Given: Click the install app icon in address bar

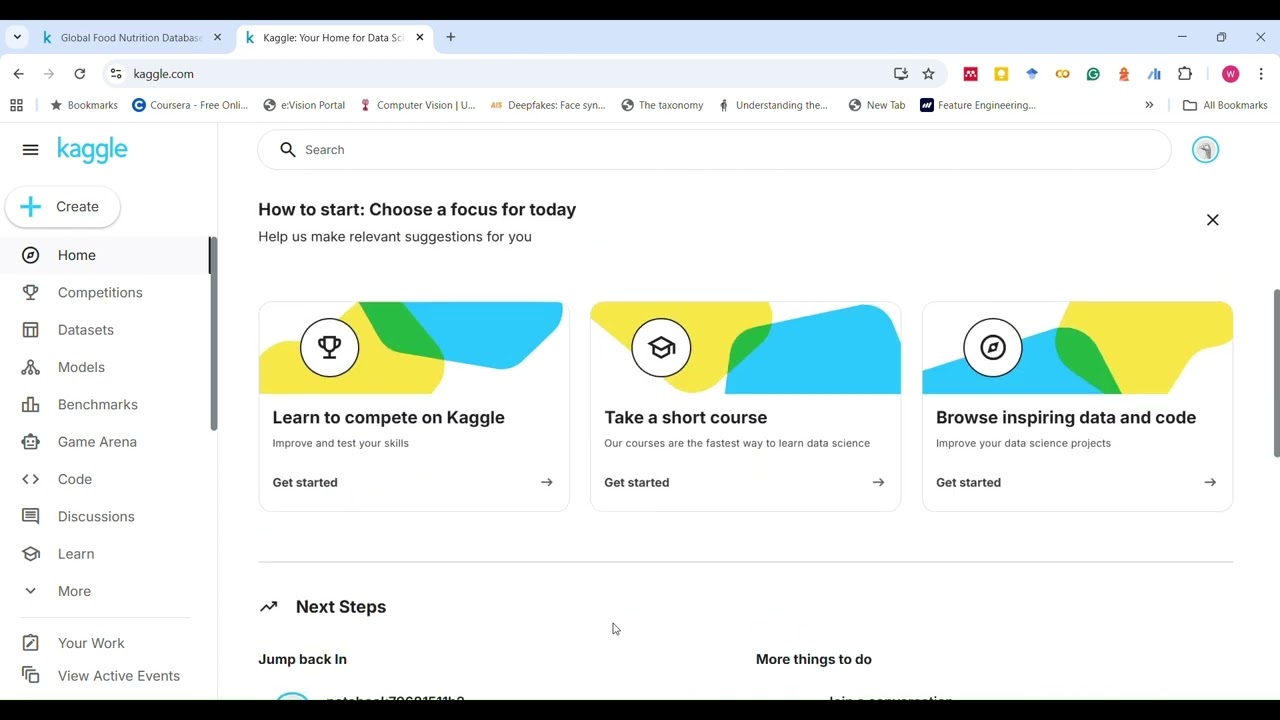Looking at the screenshot, I should (901, 74).
